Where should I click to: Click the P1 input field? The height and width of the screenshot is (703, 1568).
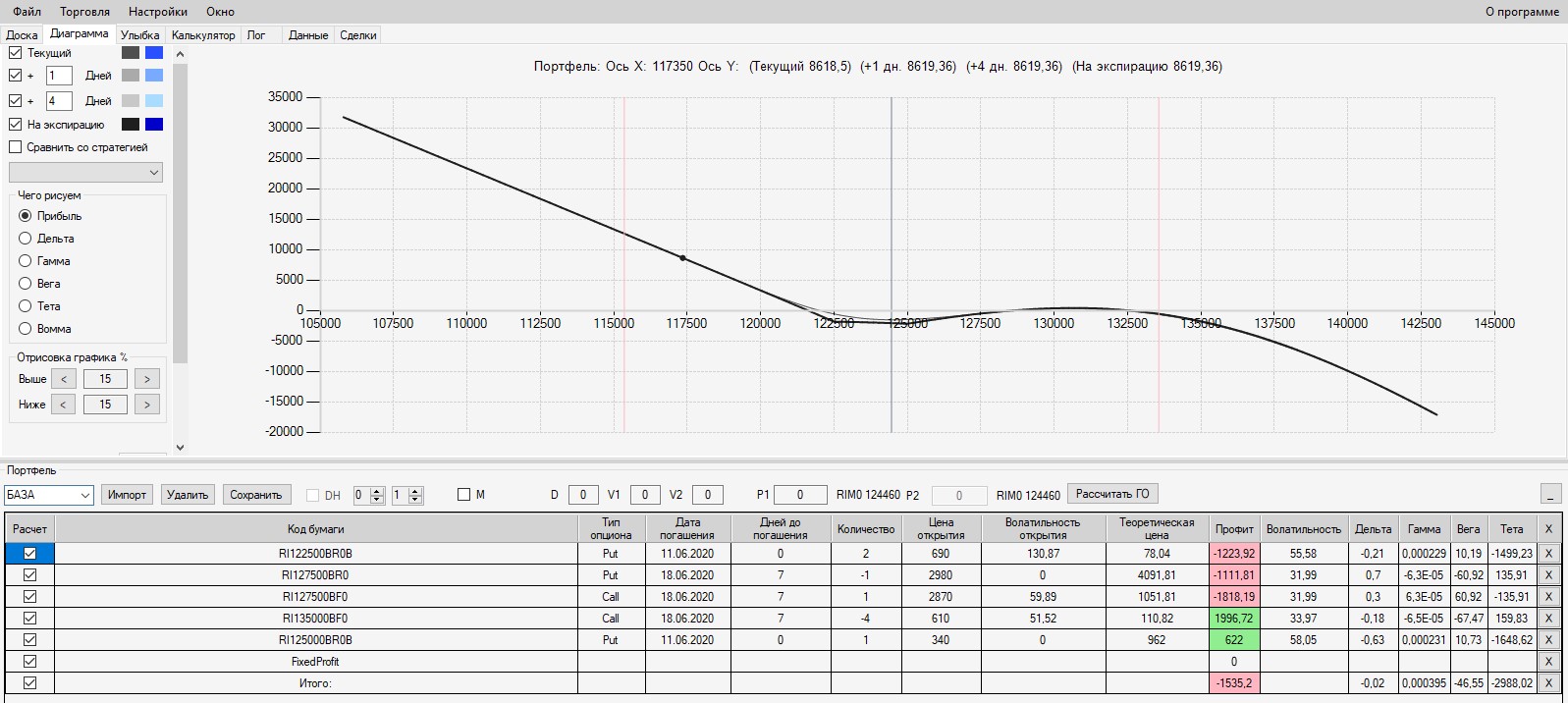click(799, 495)
